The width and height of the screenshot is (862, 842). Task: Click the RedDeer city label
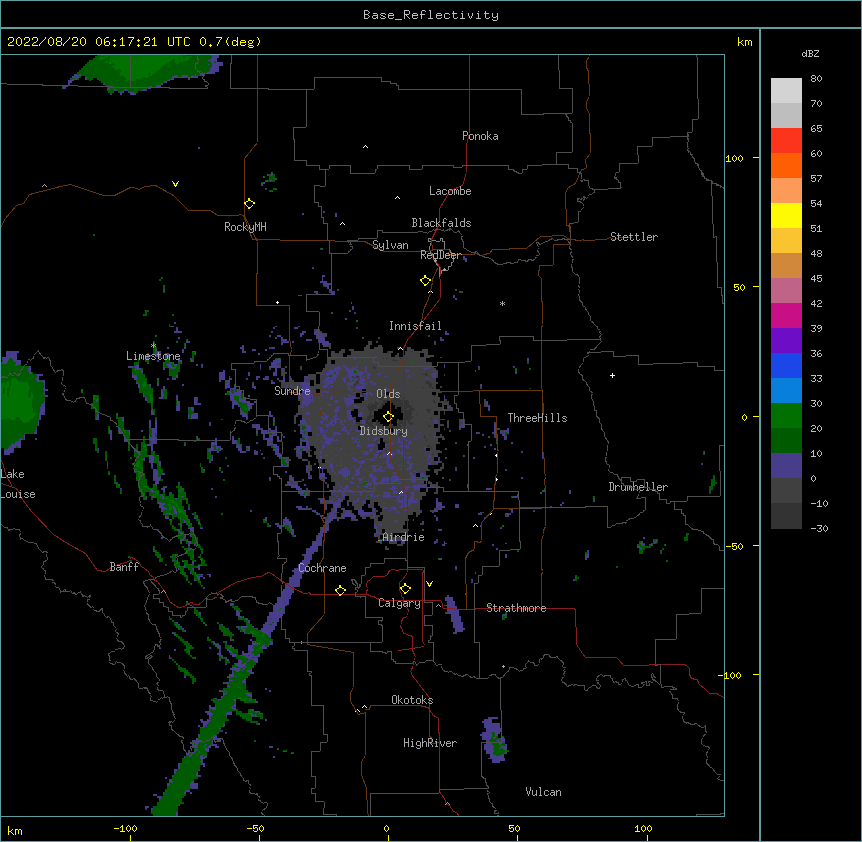pyautogui.click(x=441, y=255)
